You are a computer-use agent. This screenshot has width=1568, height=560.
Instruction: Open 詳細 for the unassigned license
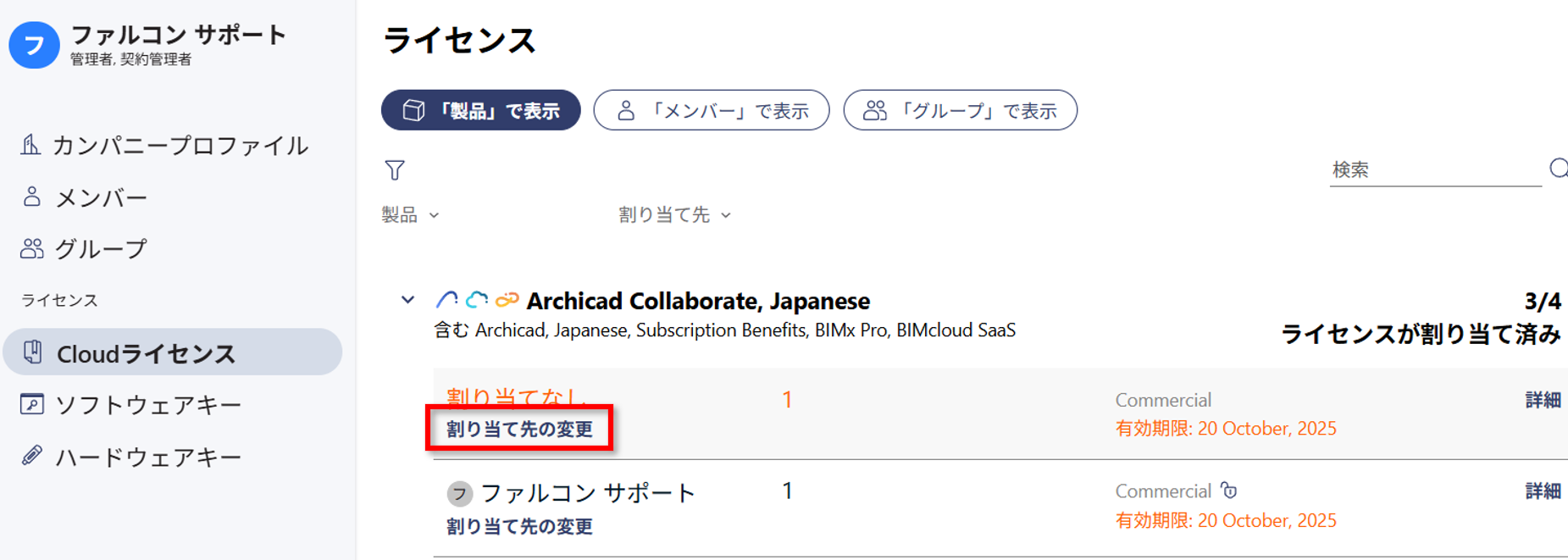pos(1543,400)
